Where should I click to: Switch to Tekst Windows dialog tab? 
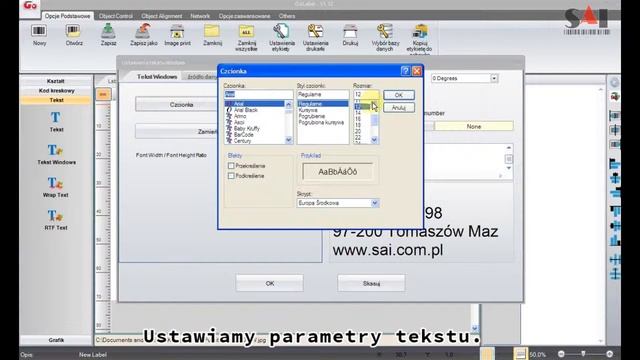[x=157, y=77]
